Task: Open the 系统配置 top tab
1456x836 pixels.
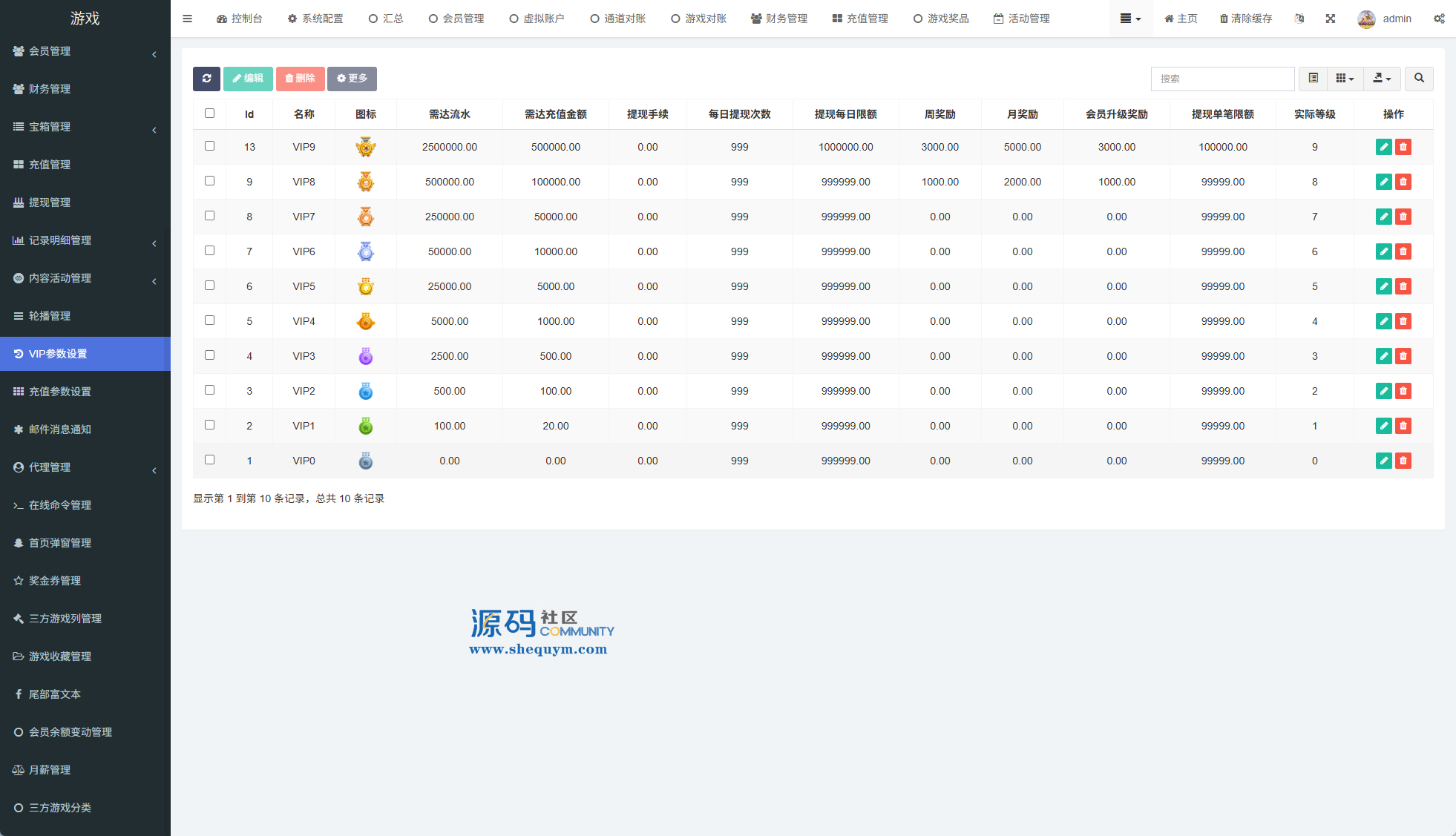Action: click(315, 19)
